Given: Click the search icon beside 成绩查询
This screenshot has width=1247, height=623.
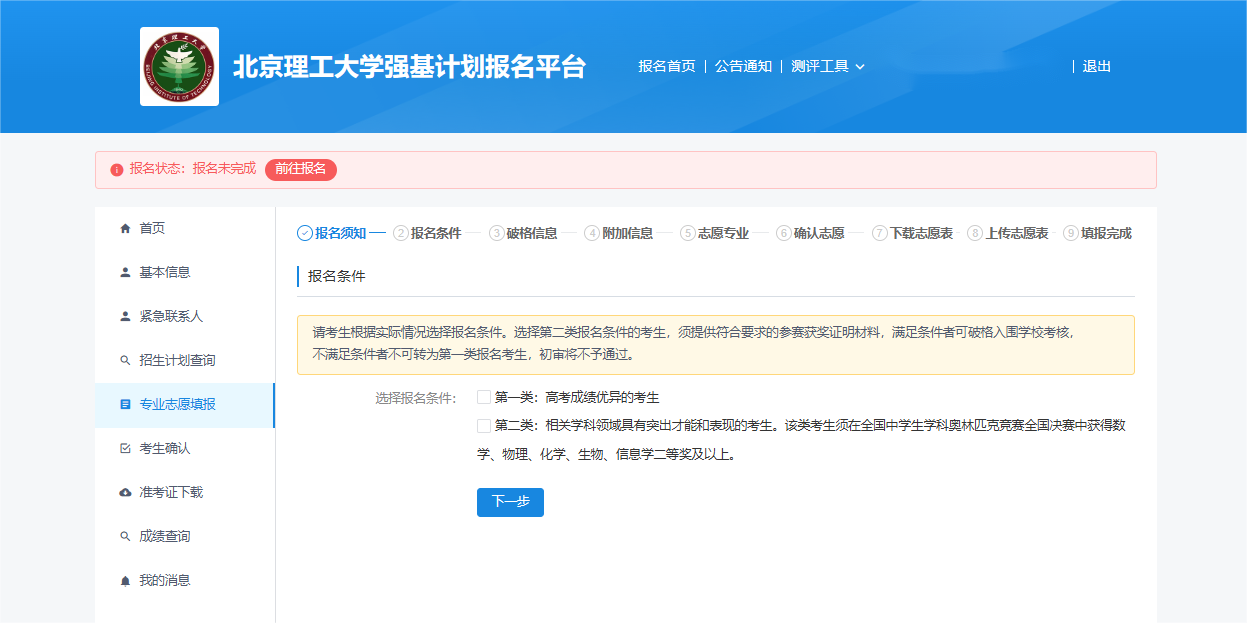Looking at the screenshot, I should [x=125, y=536].
